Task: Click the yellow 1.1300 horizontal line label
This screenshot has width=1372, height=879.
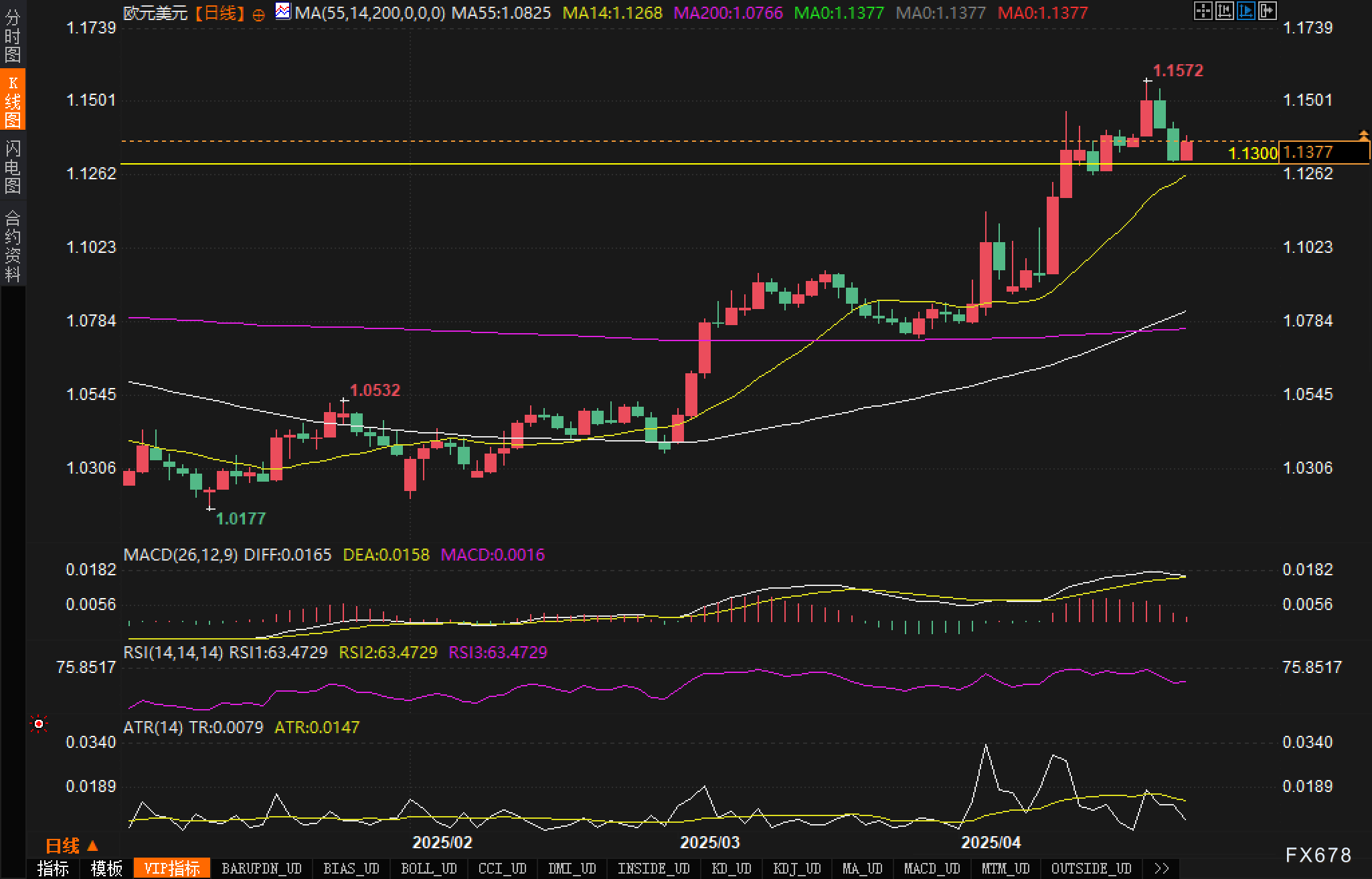Action: pyautogui.click(x=1252, y=154)
